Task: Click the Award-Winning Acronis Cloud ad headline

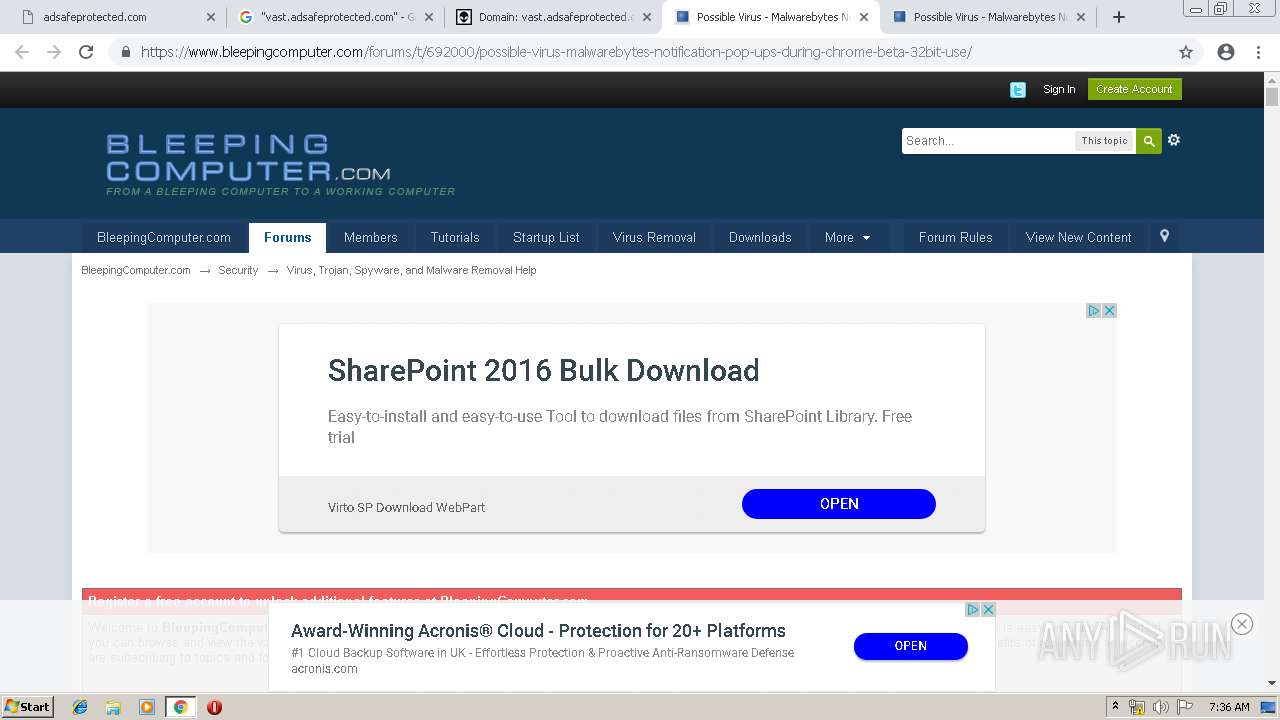Action: pos(538,631)
